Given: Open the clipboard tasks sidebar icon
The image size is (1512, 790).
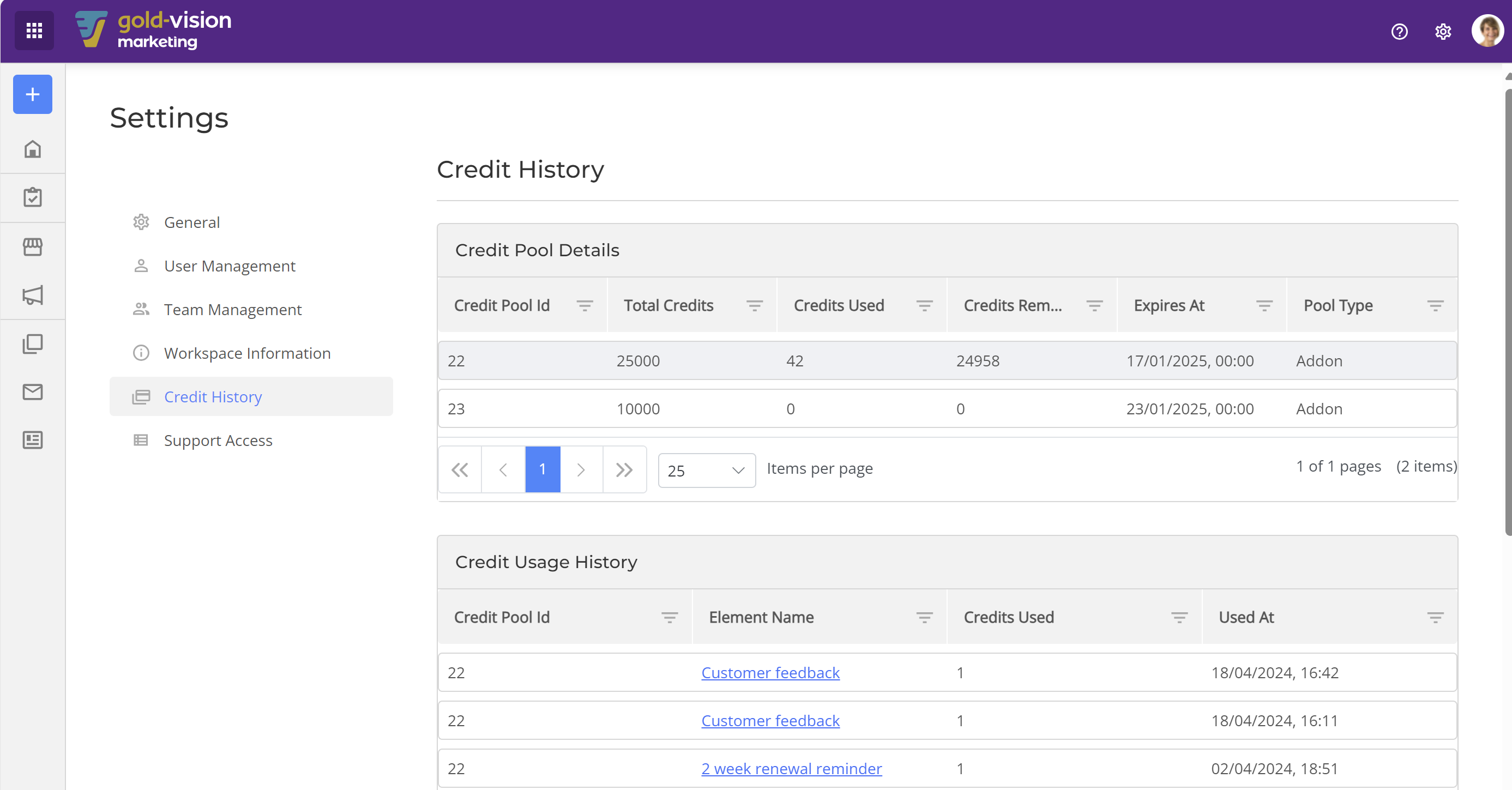Looking at the screenshot, I should pyautogui.click(x=33, y=197).
